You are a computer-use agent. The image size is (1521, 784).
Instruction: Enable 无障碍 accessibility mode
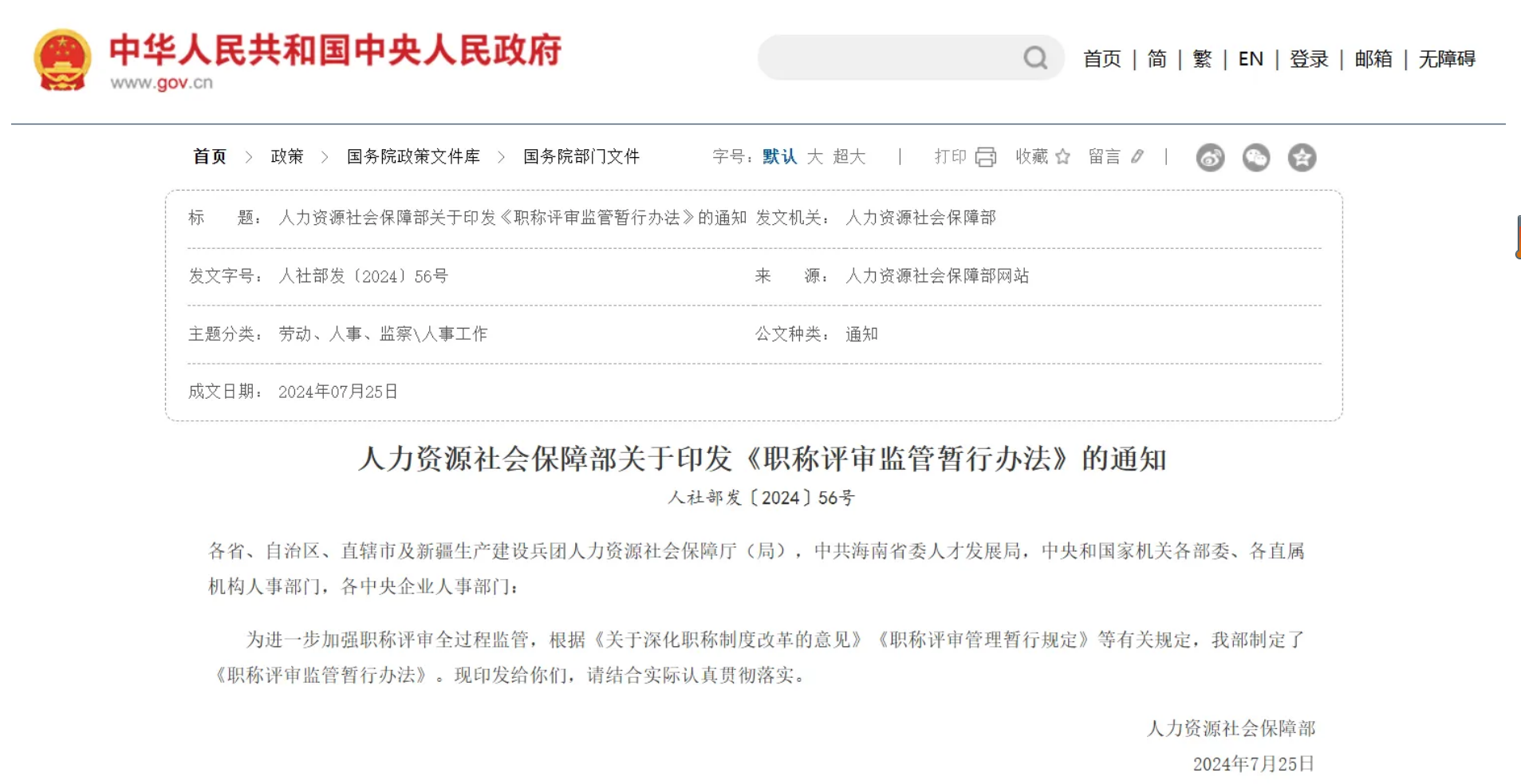pos(1446,59)
